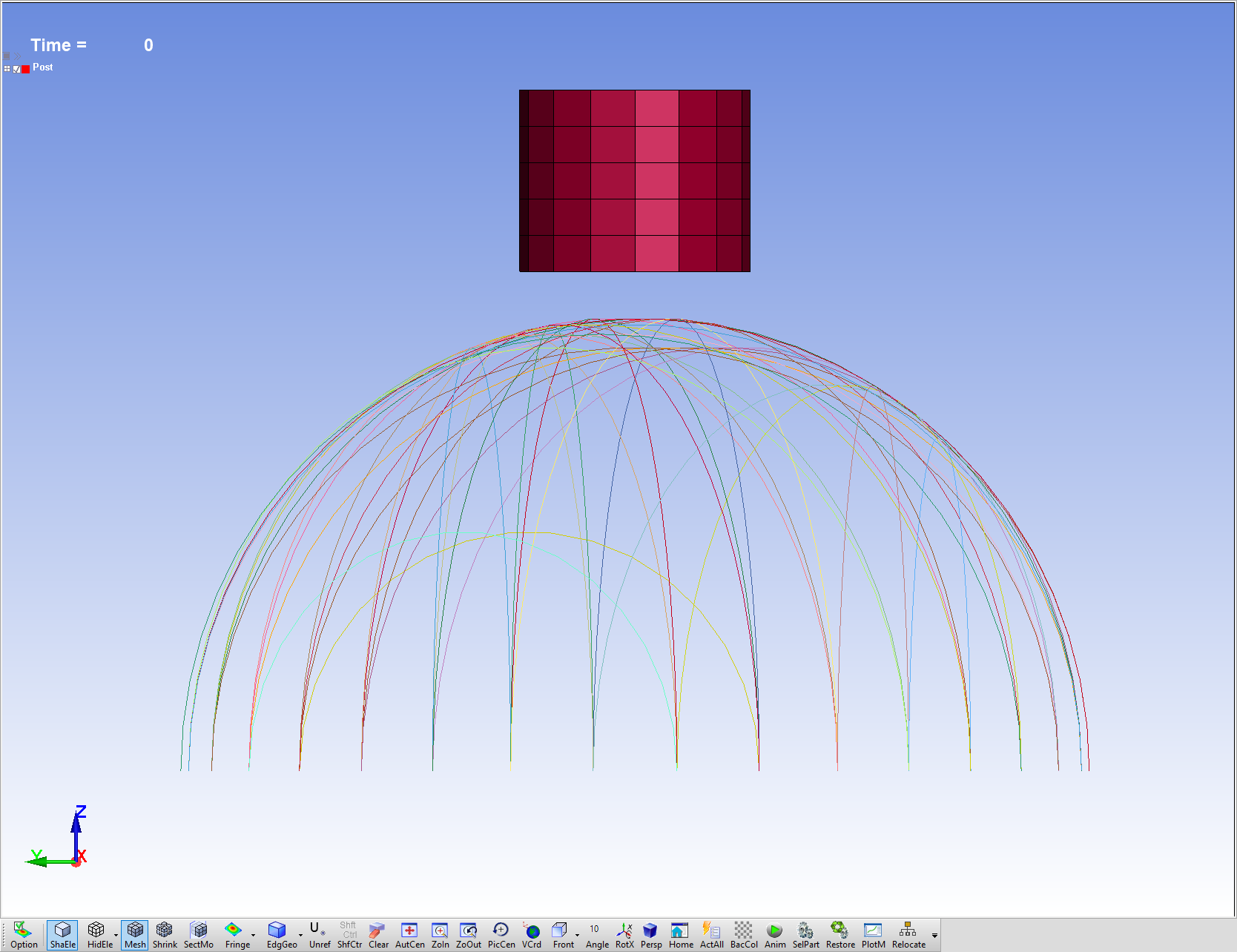Expand the double chevron above Post
1237x952 pixels.
(17, 56)
